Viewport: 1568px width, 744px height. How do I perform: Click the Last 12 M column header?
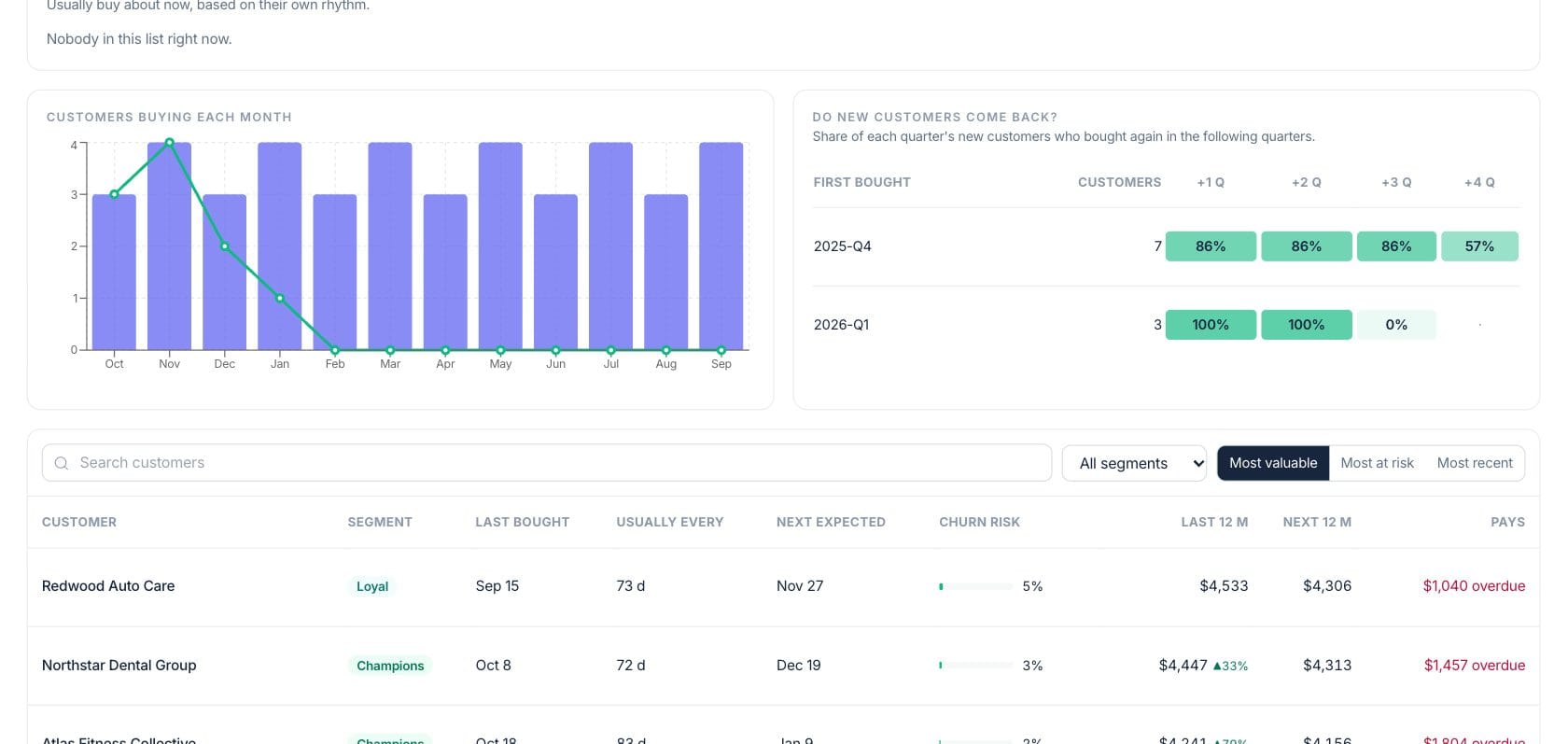pyautogui.click(x=1214, y=522)
